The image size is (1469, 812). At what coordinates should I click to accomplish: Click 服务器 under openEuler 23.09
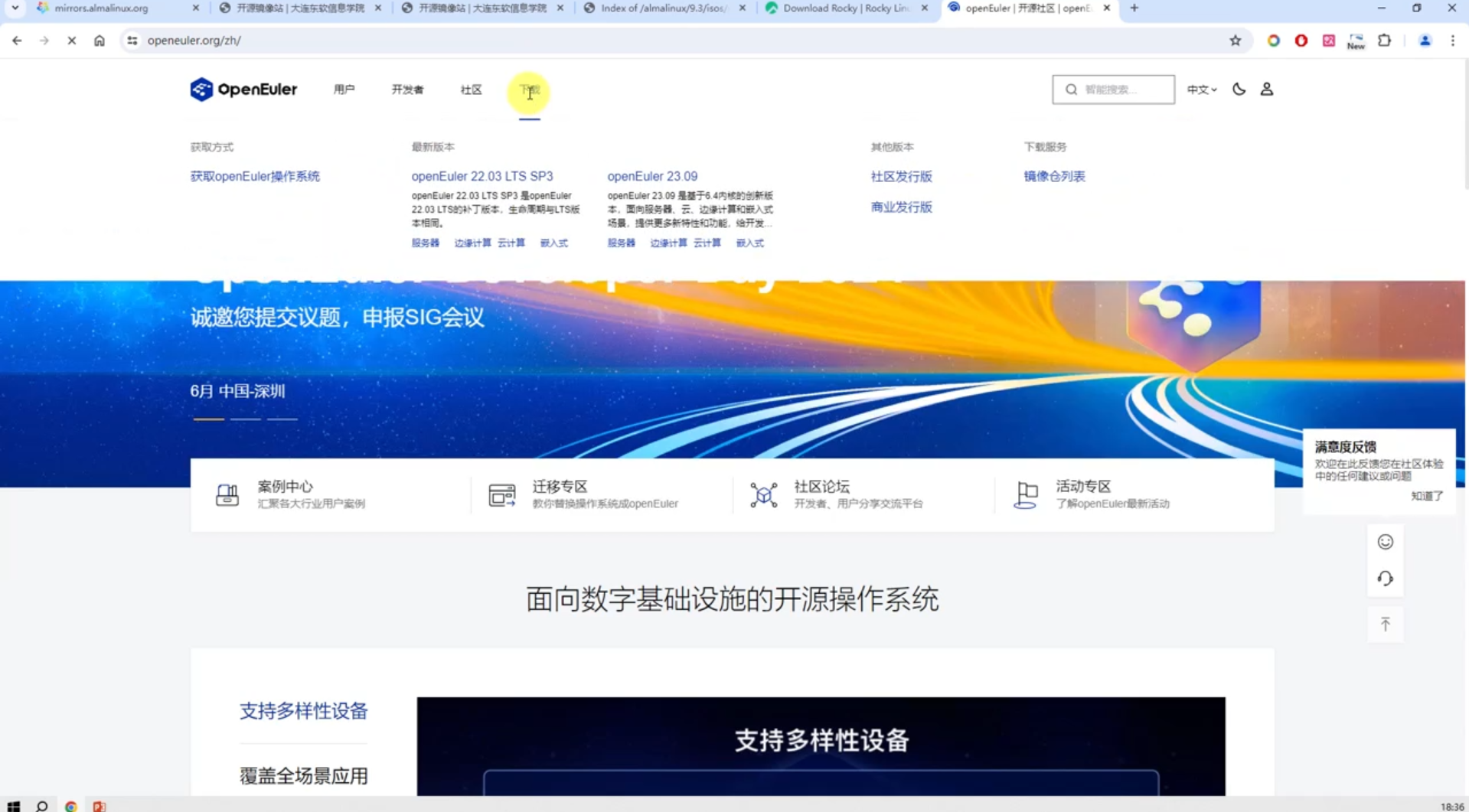pos(622,243)
